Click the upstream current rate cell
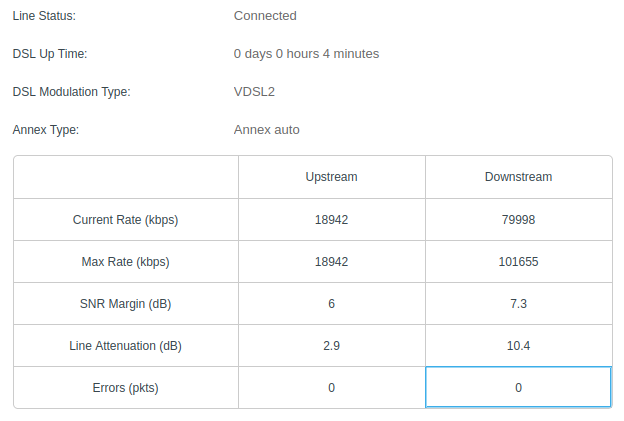Viewport: 624px width, 421px height. tap(331, 220)
